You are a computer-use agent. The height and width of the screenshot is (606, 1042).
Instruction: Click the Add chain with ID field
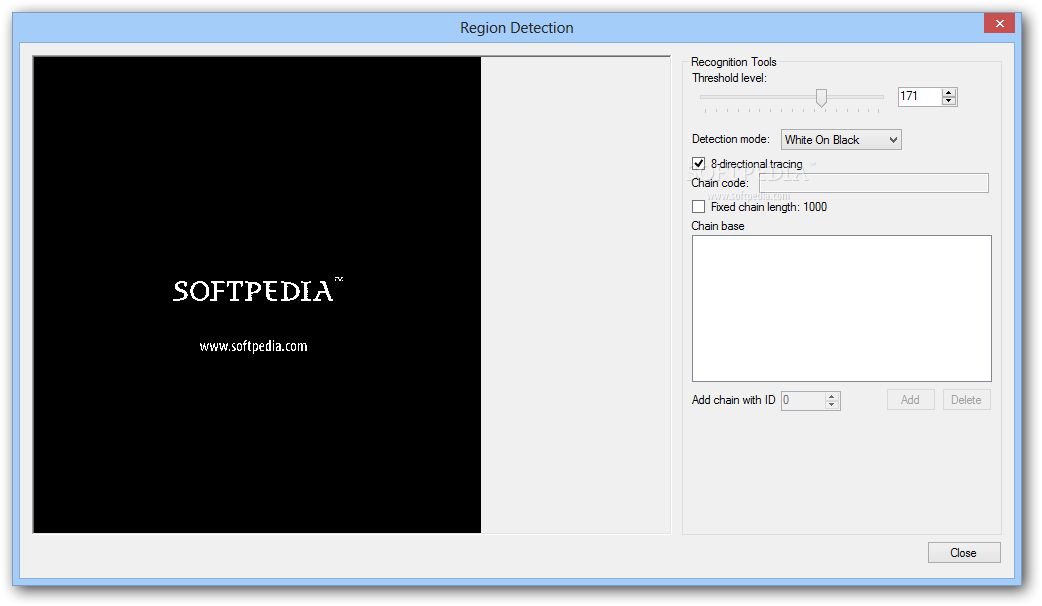tap(803, 400)
